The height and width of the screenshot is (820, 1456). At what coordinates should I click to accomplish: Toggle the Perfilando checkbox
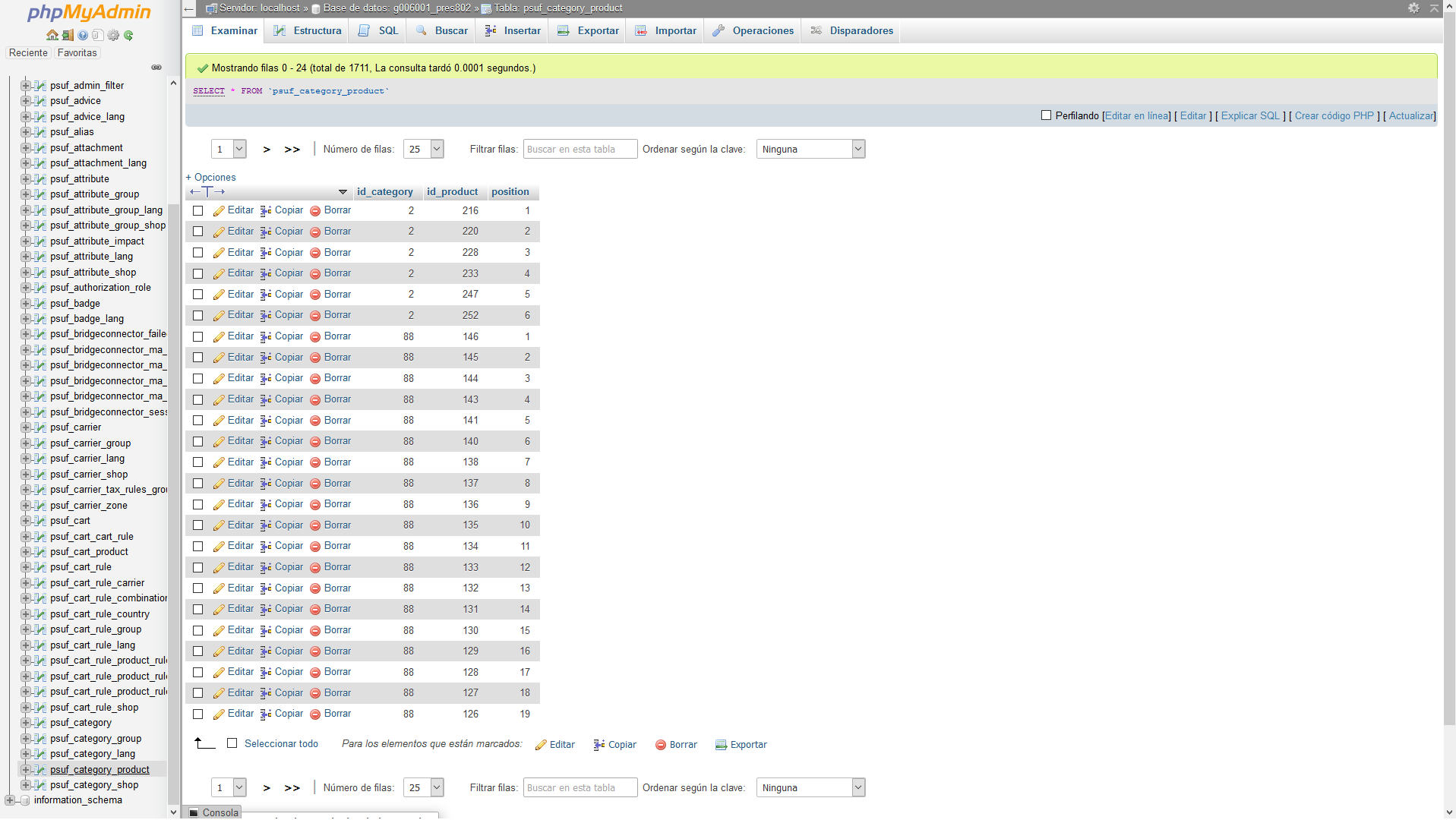(x=1046, y=115)
